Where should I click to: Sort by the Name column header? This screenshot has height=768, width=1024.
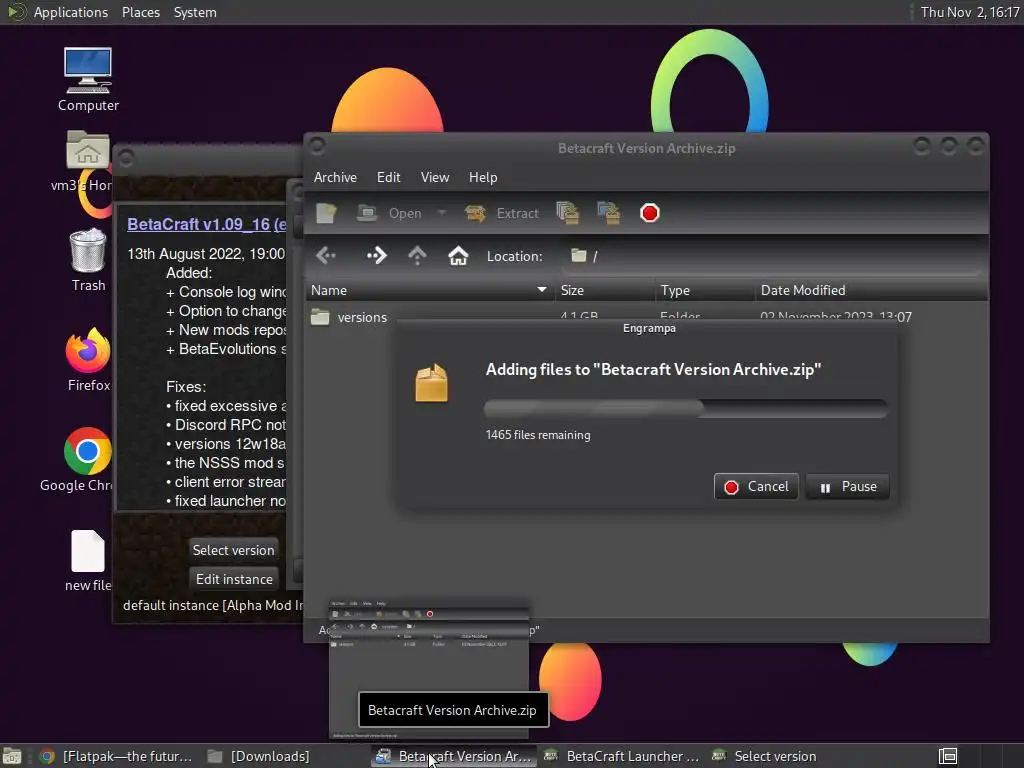click(430, 291)
